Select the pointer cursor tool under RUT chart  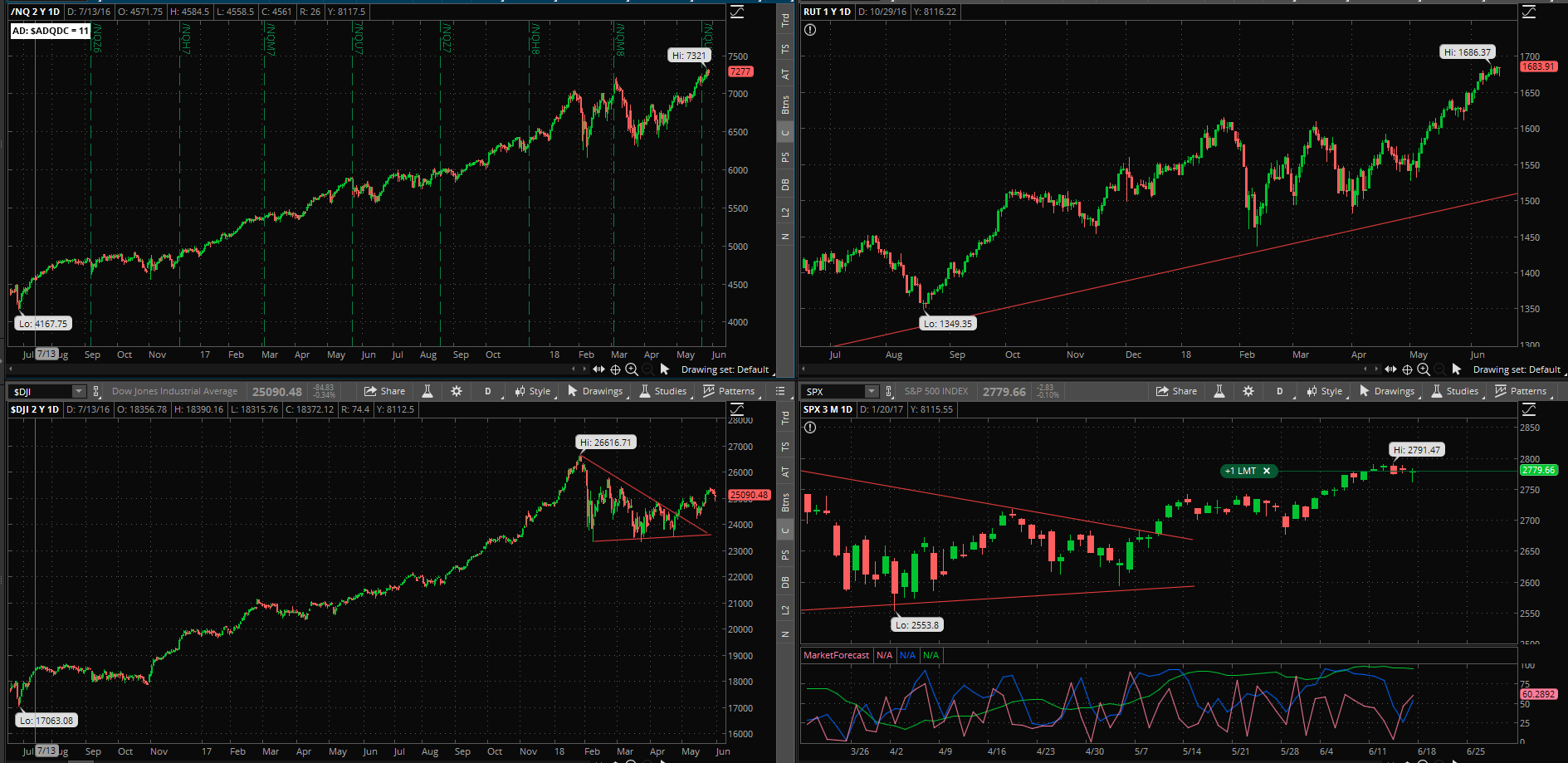click(x=1457, y=369)
